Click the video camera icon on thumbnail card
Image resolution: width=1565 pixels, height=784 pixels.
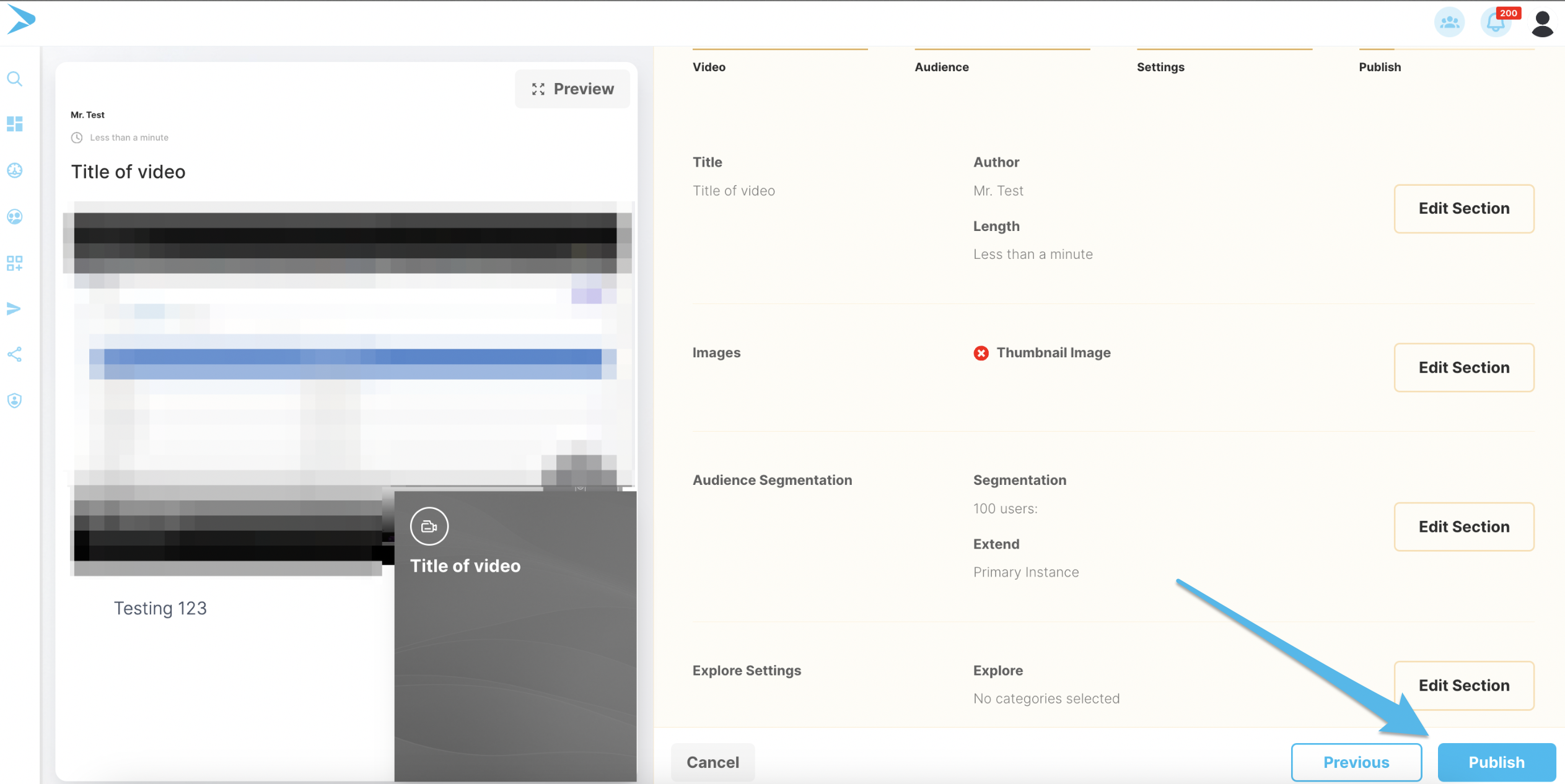coord(429,526)
